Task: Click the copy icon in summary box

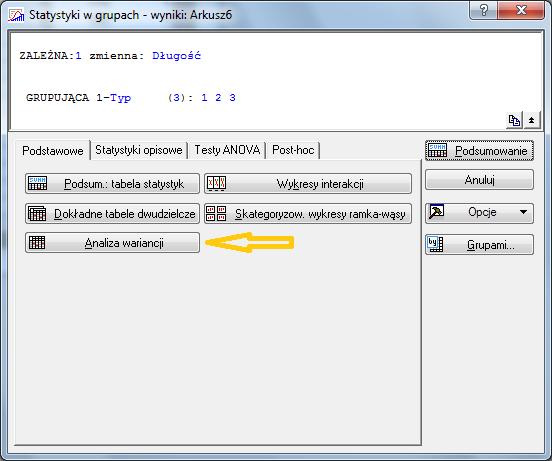Action: [x=514, y=121]
